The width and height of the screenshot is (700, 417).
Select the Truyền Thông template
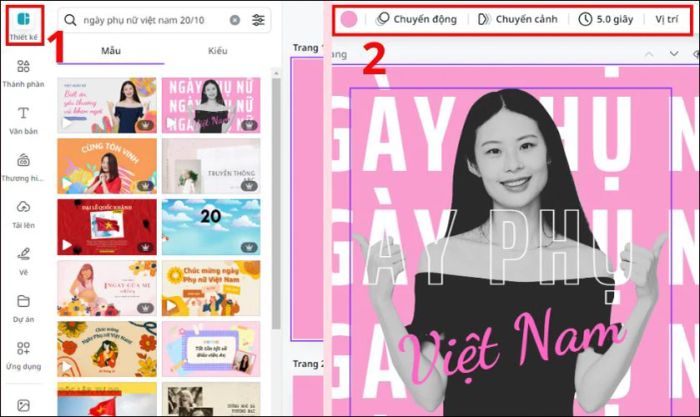(211, 166)
